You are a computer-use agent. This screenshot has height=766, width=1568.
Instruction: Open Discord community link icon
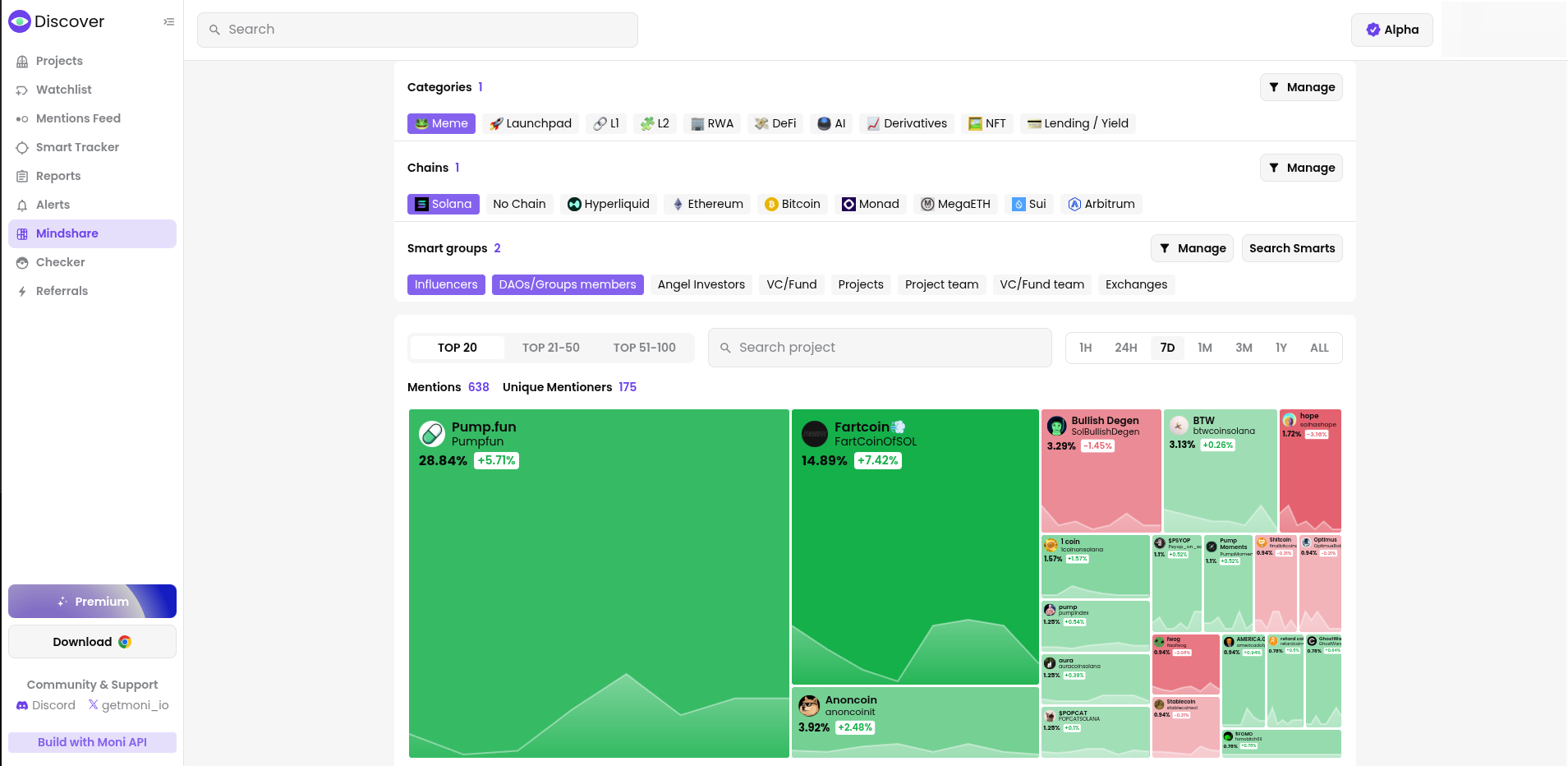(22, 705)
